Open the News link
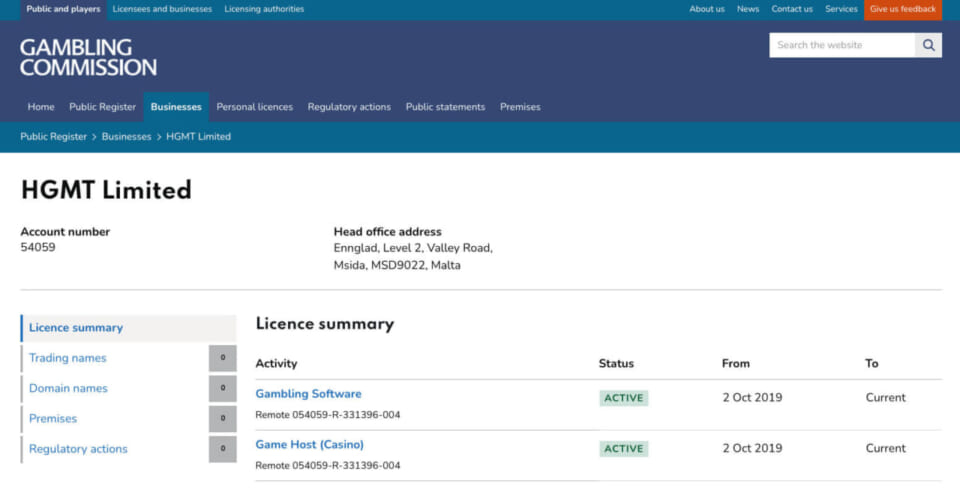 748,9
